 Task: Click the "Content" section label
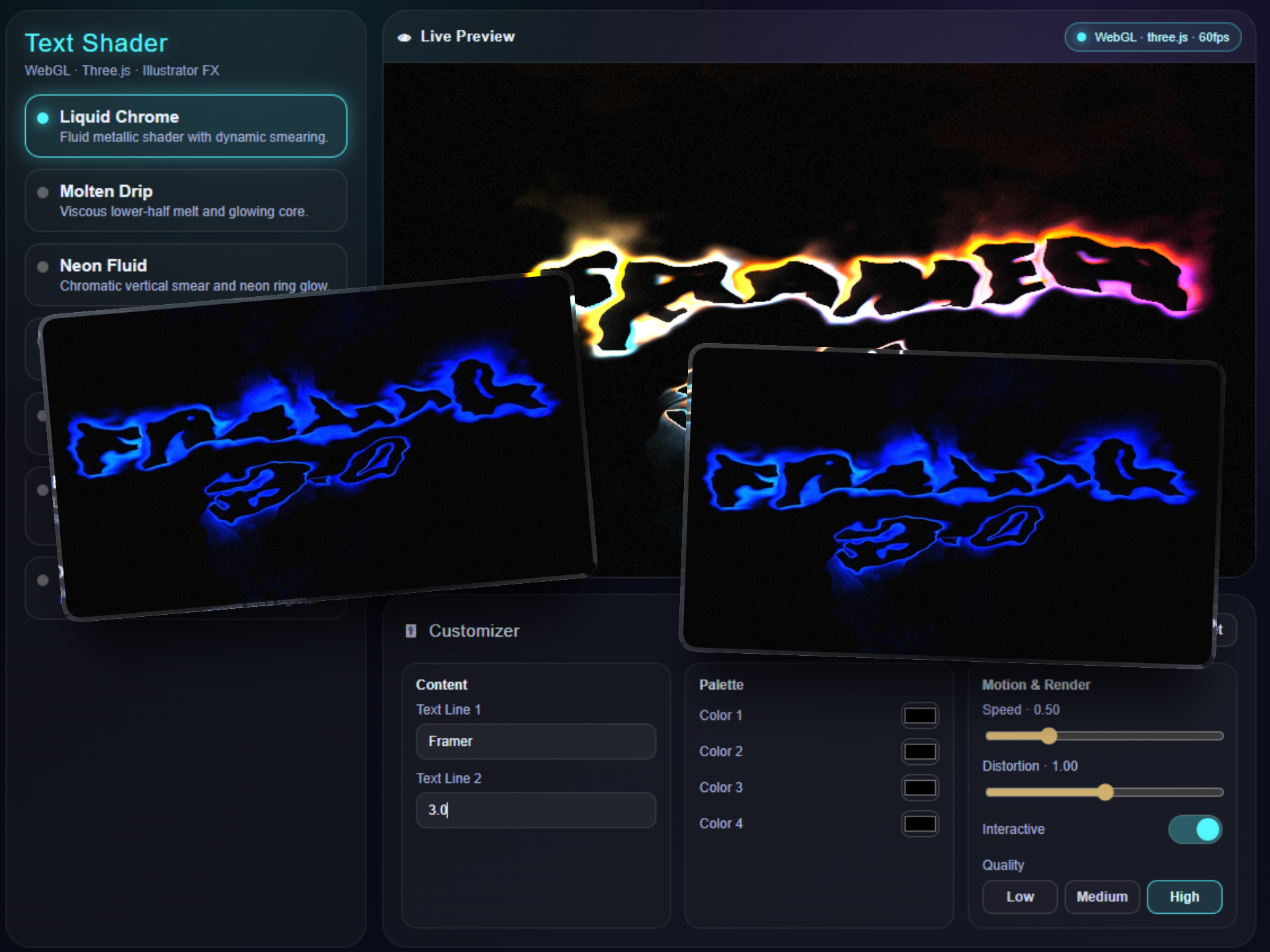click(441, 685)
